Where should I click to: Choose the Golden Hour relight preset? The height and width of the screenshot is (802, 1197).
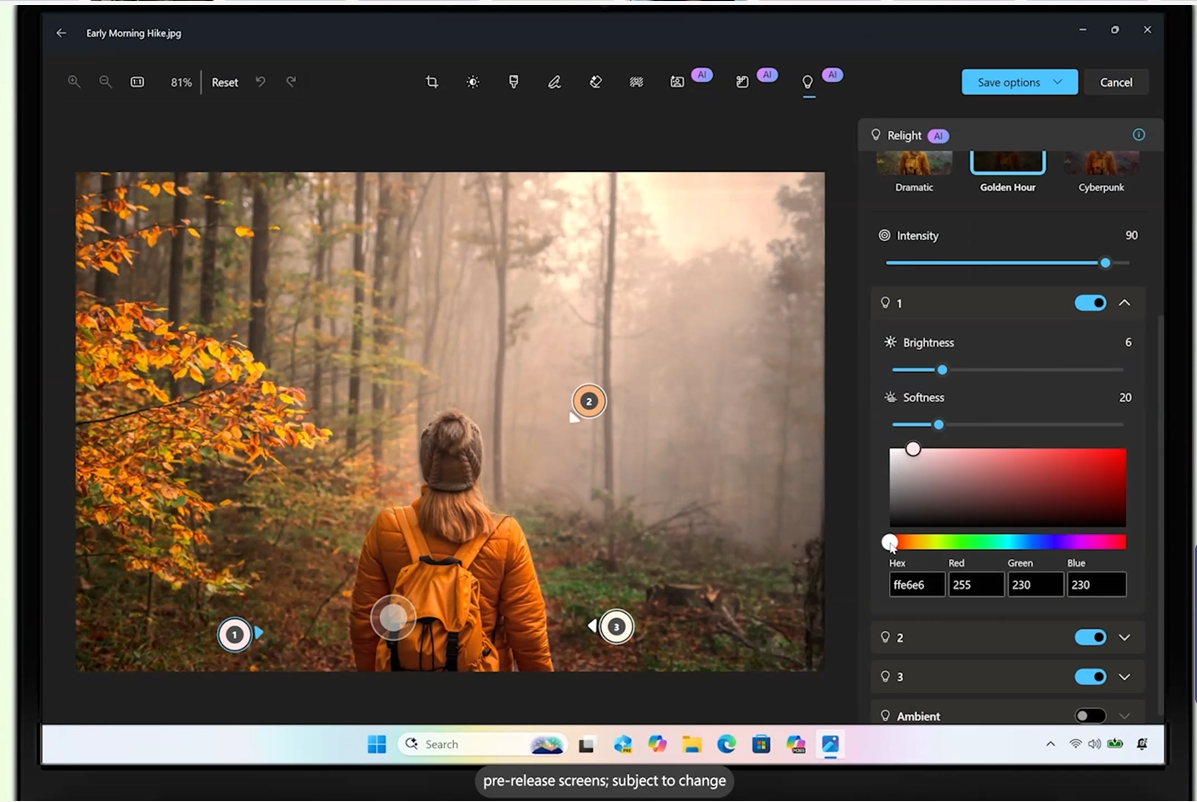[x=1008, y=172]
